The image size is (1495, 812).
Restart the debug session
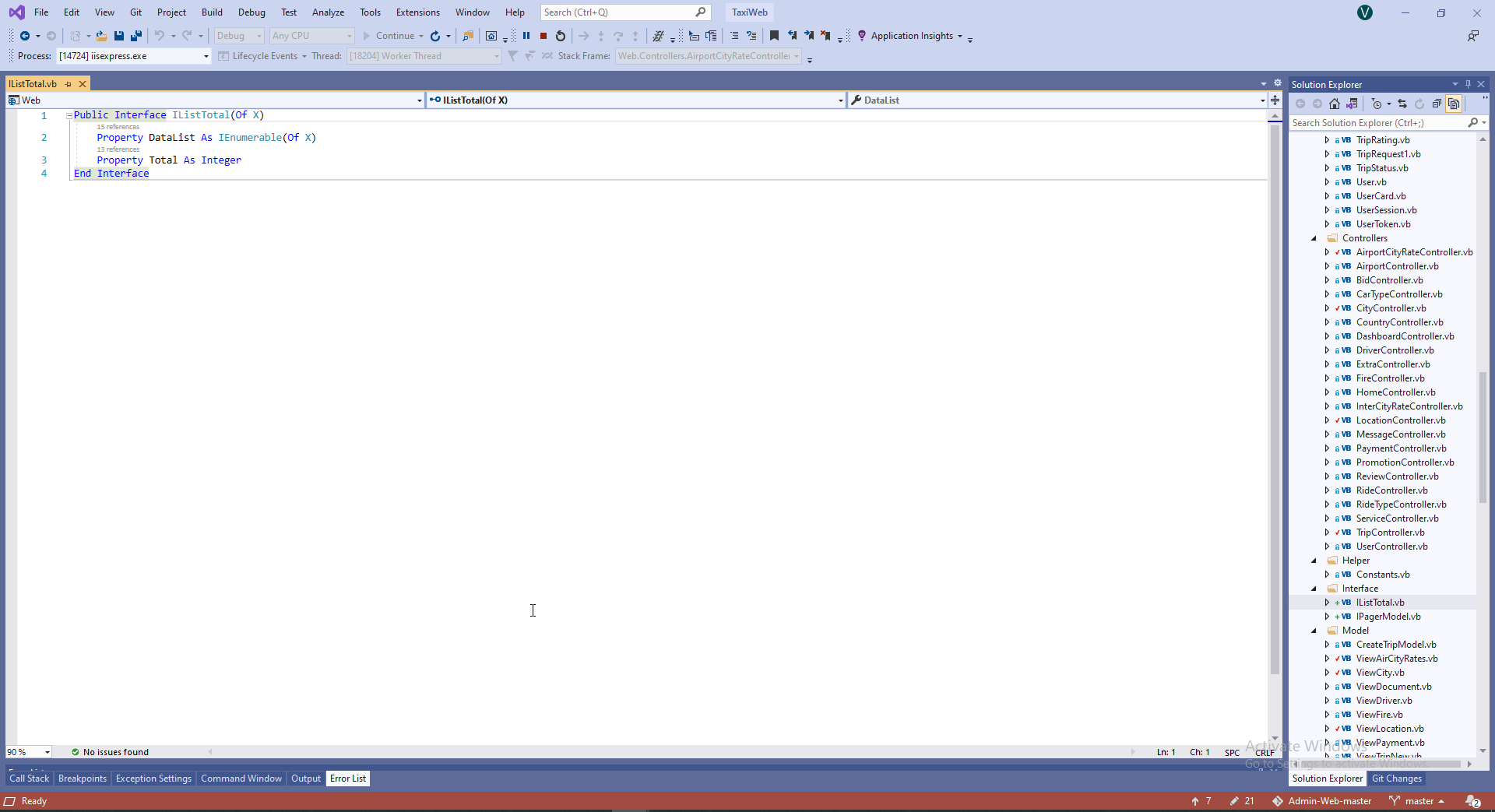[561, 36]
